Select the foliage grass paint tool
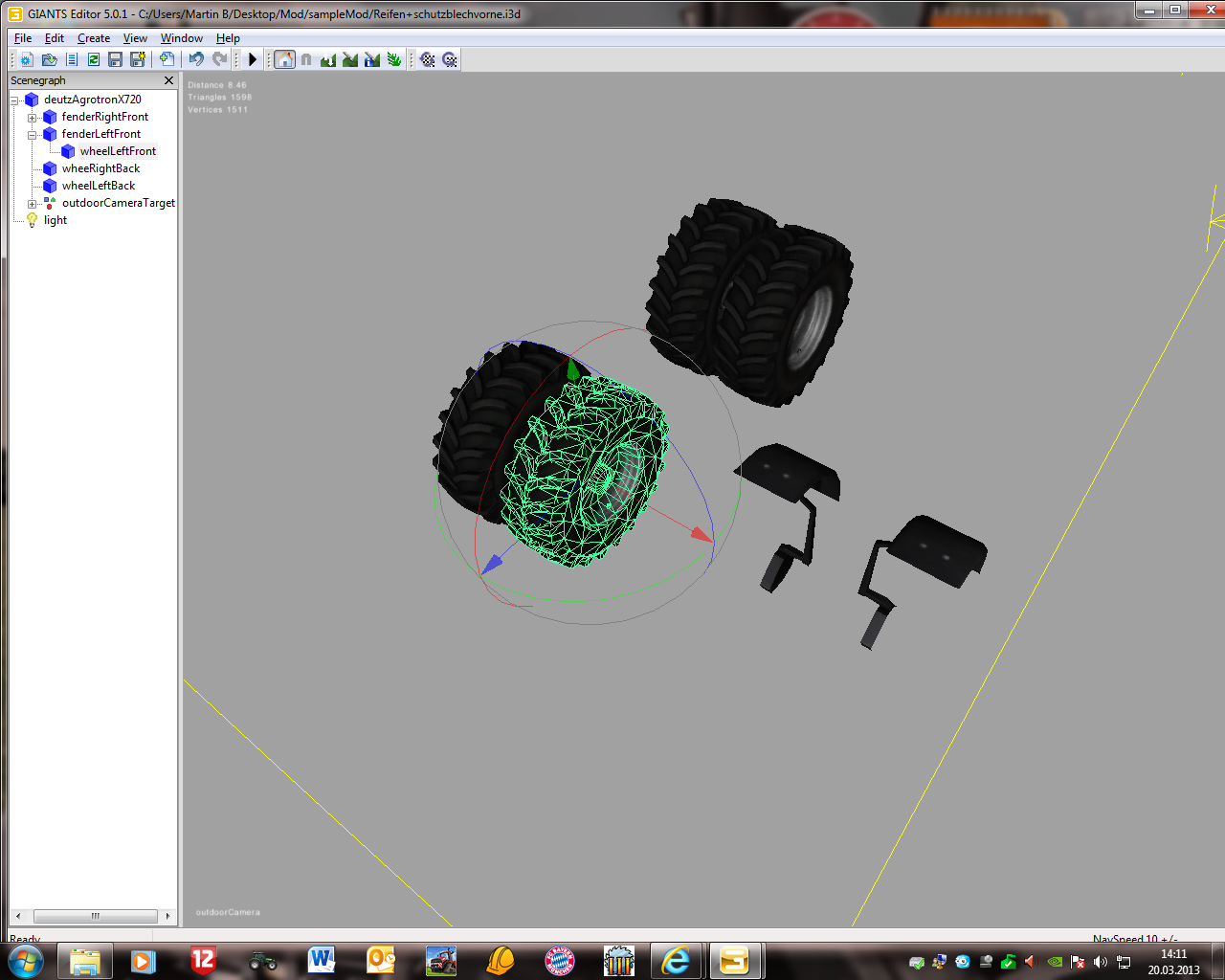This screenshot has width=1225, height=980. [x=394, y=59]
